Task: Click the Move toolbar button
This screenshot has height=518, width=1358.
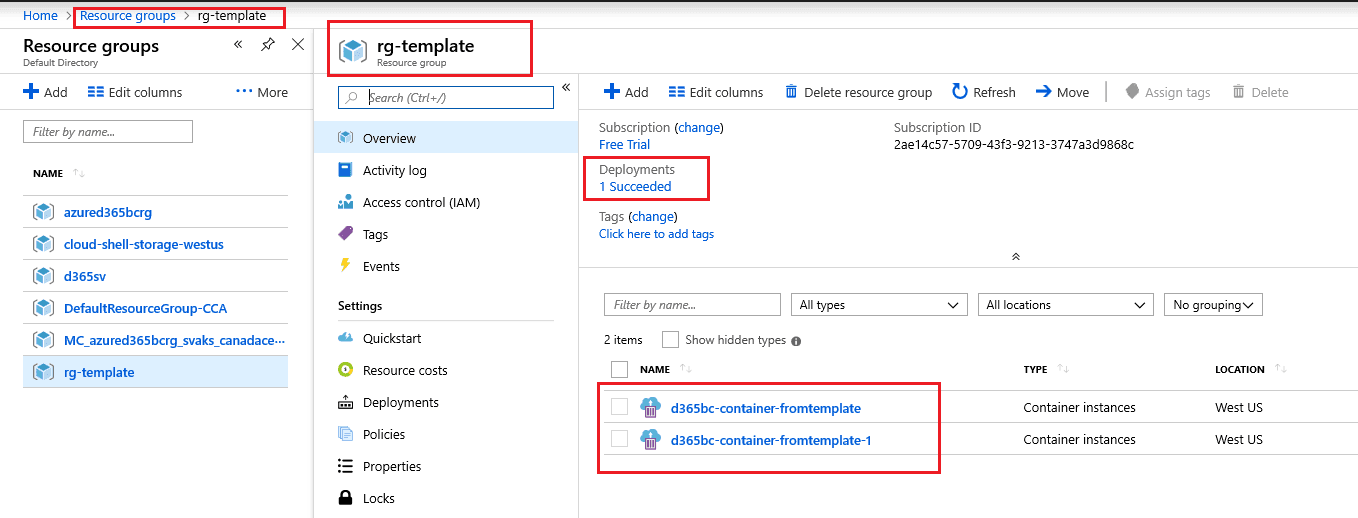Action: [1062, 92]
